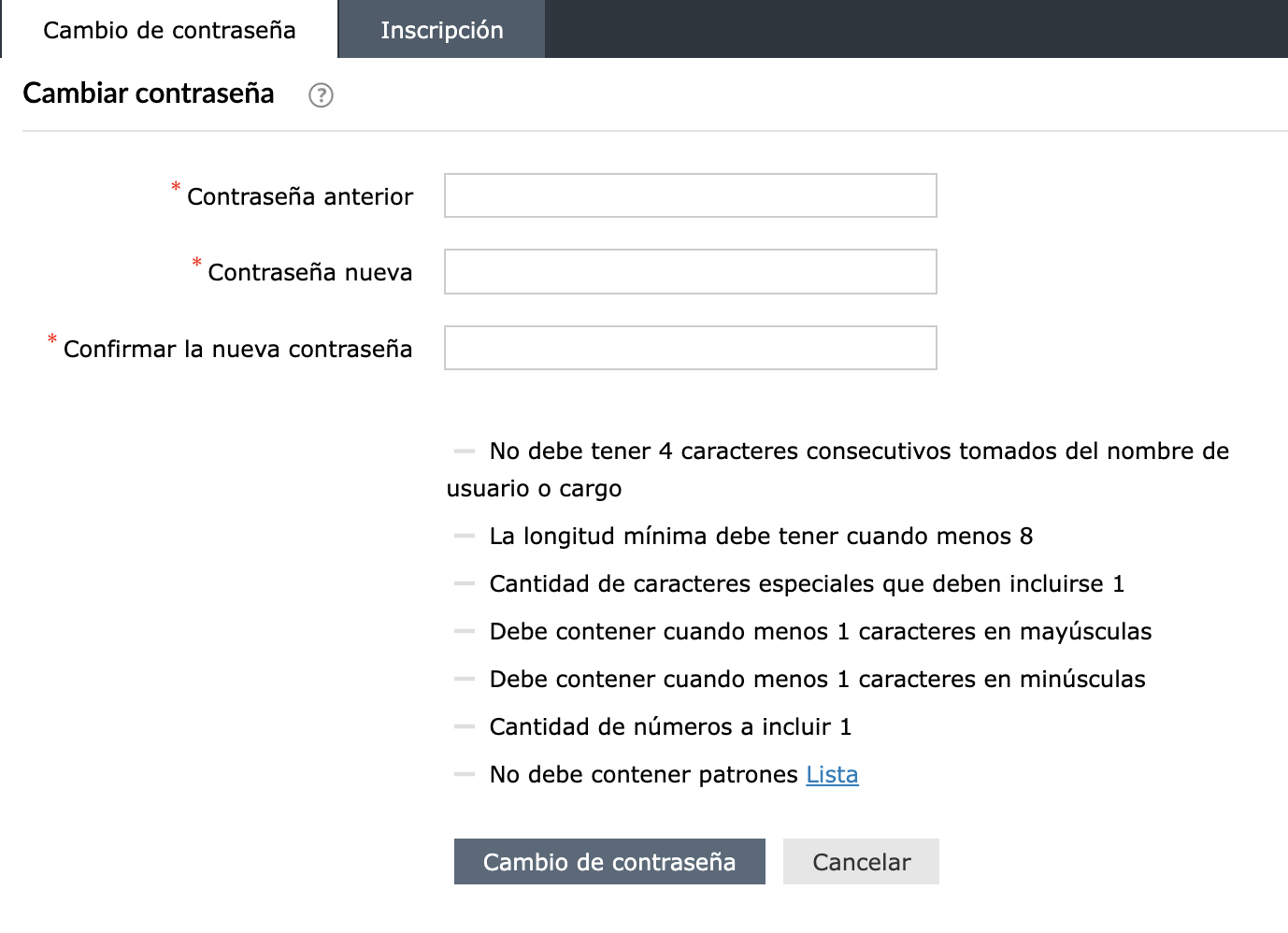Click the status dash for patrones rule

tap(465, 775)
